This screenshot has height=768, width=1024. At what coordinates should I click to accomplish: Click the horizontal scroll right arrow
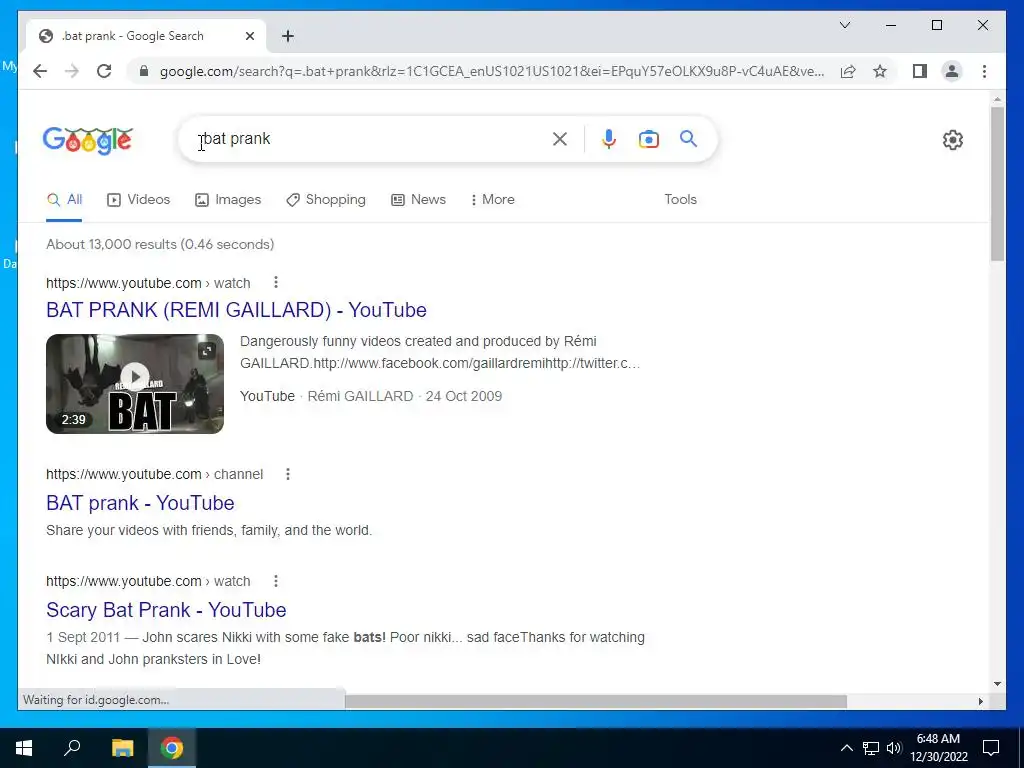tap(980, 701)
